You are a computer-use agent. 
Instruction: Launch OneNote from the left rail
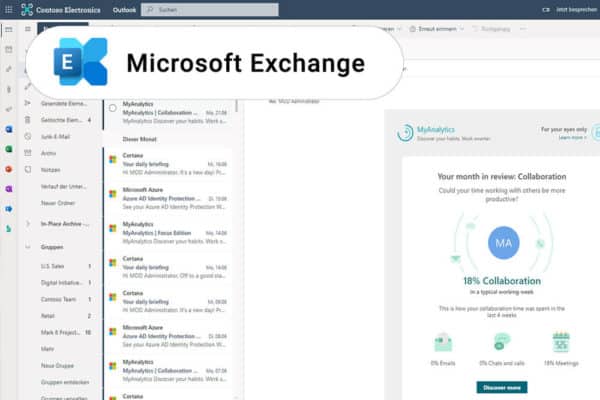[8, 189]
